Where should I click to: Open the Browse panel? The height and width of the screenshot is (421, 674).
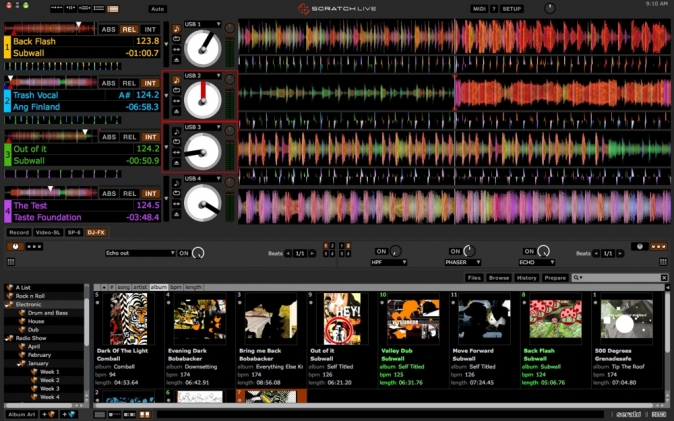[x=499, y=278]
